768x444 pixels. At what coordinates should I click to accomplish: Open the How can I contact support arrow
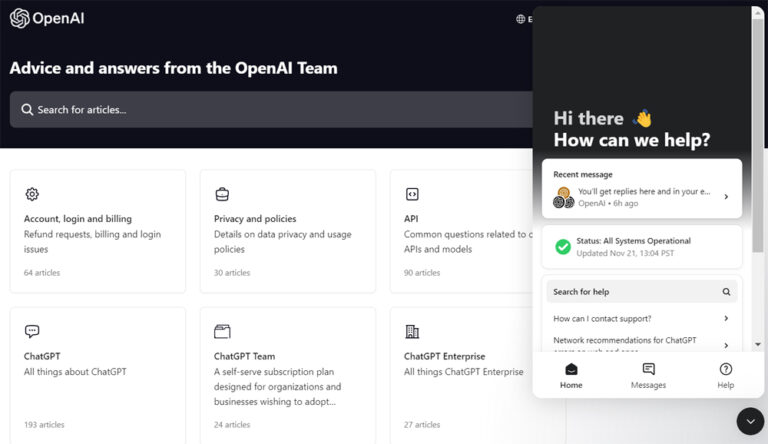pyautogui.click(x=726, y=319)
